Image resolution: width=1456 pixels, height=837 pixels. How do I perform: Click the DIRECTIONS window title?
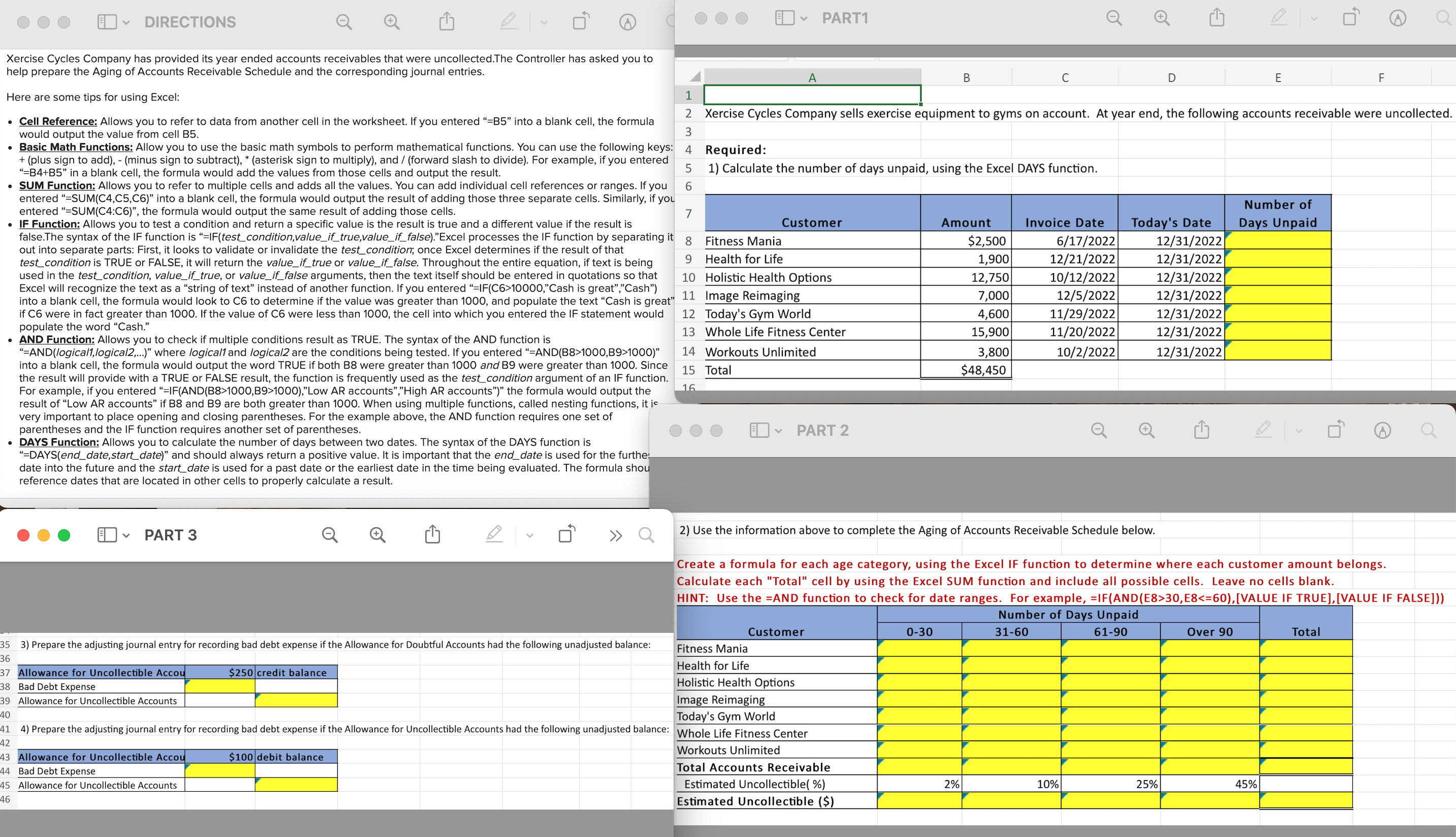[x=191, y=22]
